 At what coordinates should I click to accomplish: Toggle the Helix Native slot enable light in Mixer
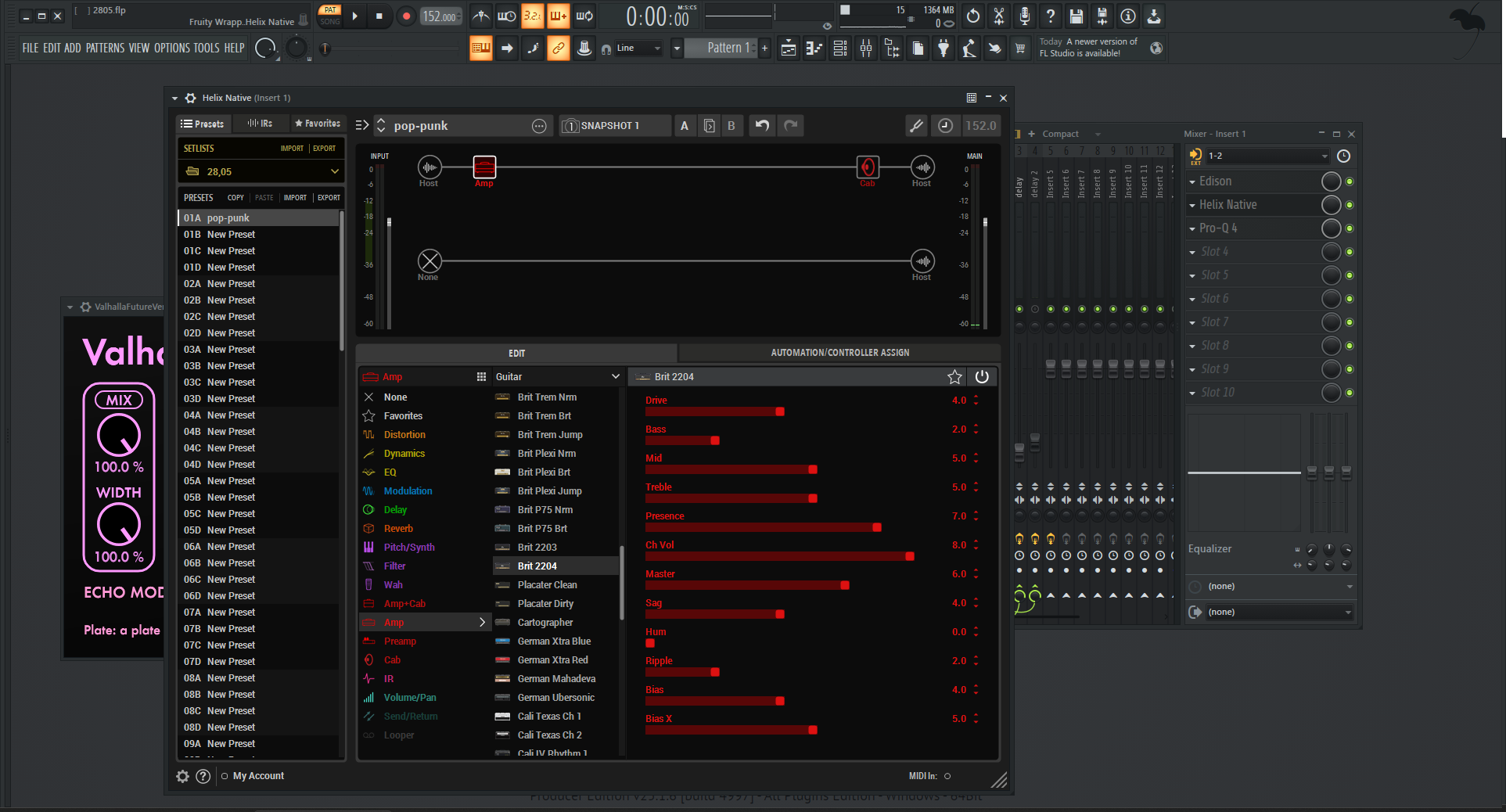1350,205
